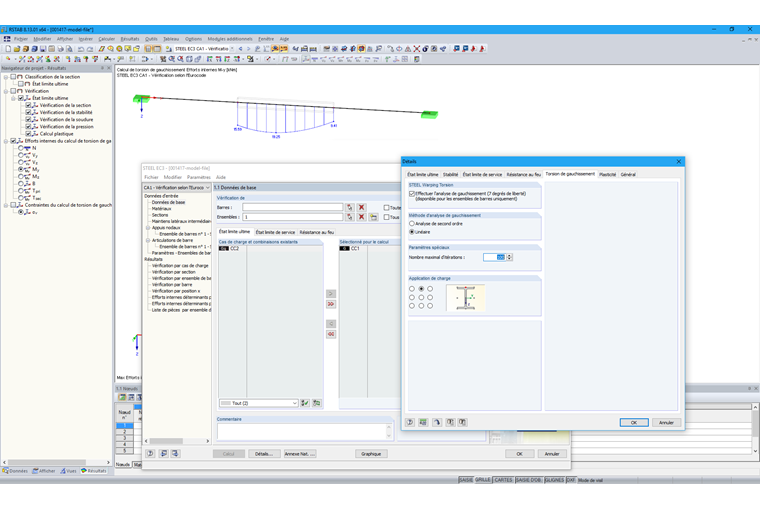The height and width of the screenshot is (509, 760).
Task: Select top-right load application radio button
Action: click(x=430, y=289)
